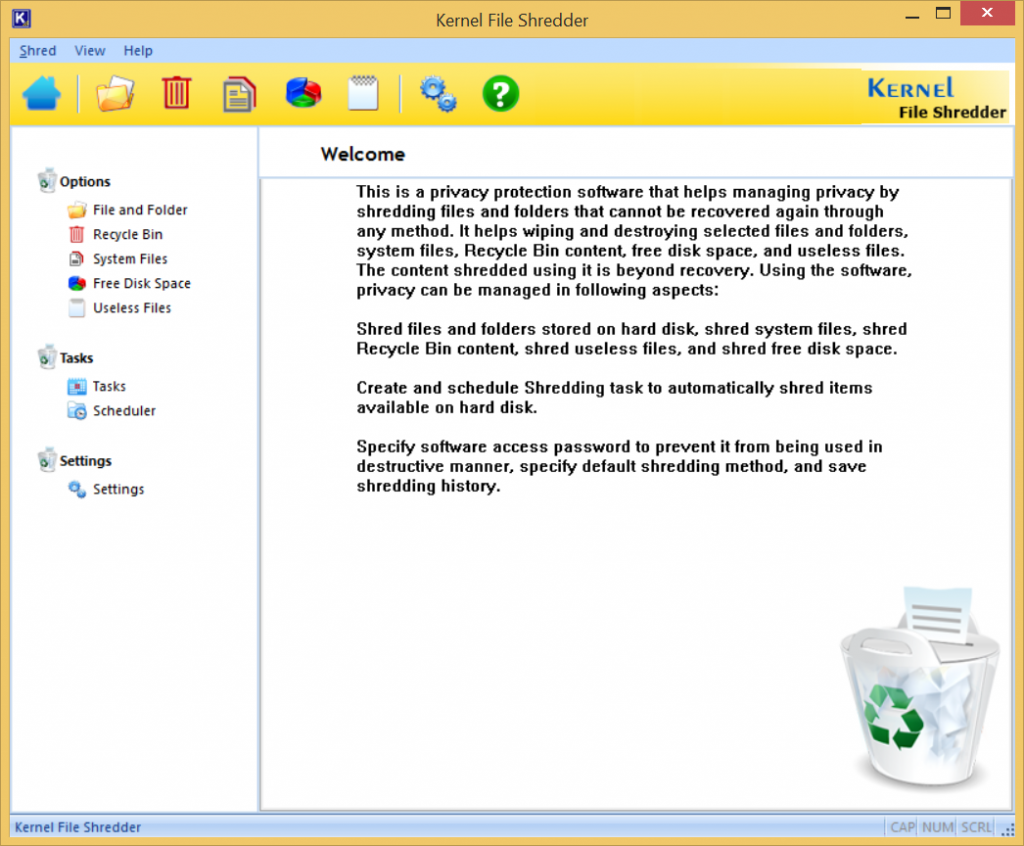Image resolution: width=1024 pixels, height=846 pixels.
Task: Click the Home toolbar icon
Action: point(42,93)
